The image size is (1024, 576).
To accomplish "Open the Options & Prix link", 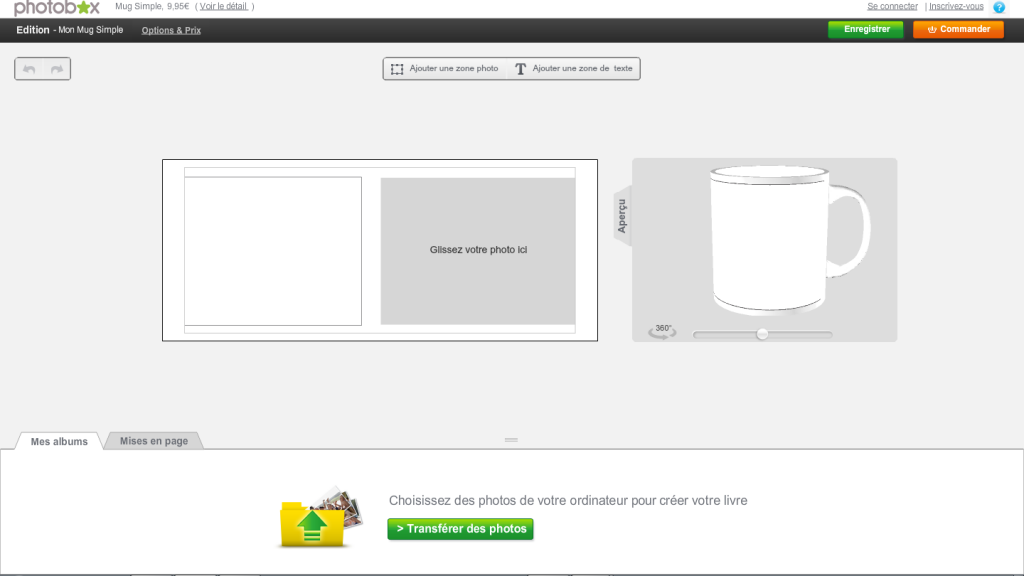I will (171, 30).
